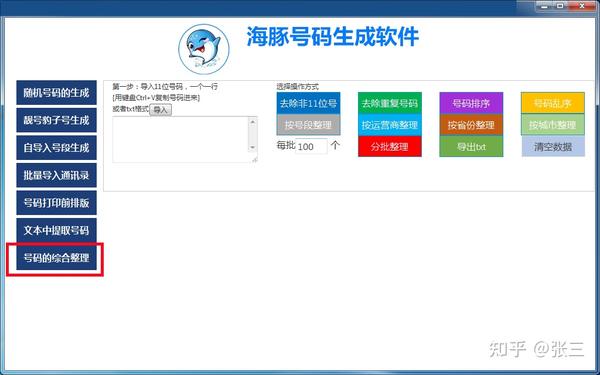Open 随机号码的生成 sidebar tab
The image size is (600, 375).
coord(56,93)
